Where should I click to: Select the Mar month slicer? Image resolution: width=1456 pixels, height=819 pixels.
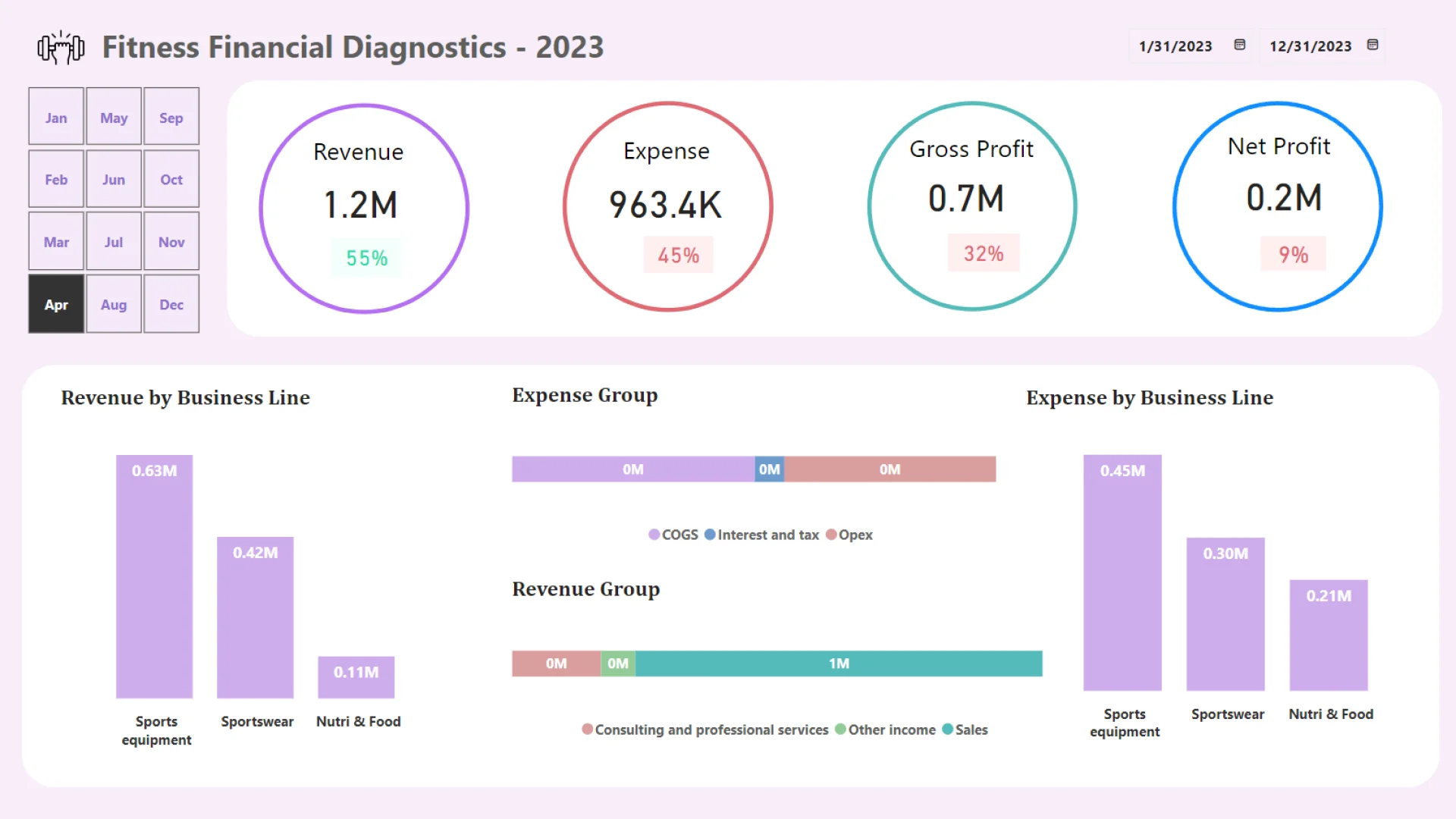pos(56,241)
